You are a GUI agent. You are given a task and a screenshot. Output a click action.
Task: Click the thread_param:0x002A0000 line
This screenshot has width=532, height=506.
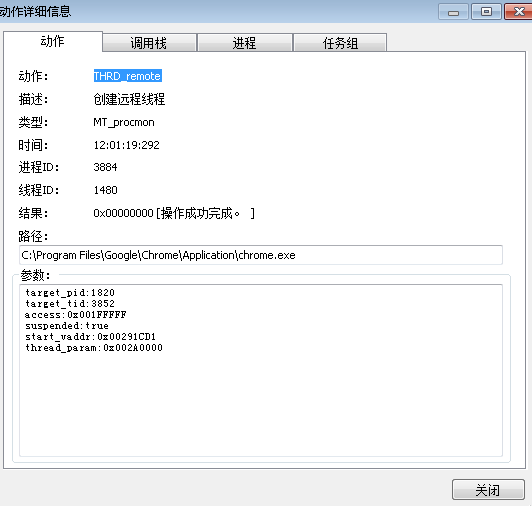(x=94, y=348)
